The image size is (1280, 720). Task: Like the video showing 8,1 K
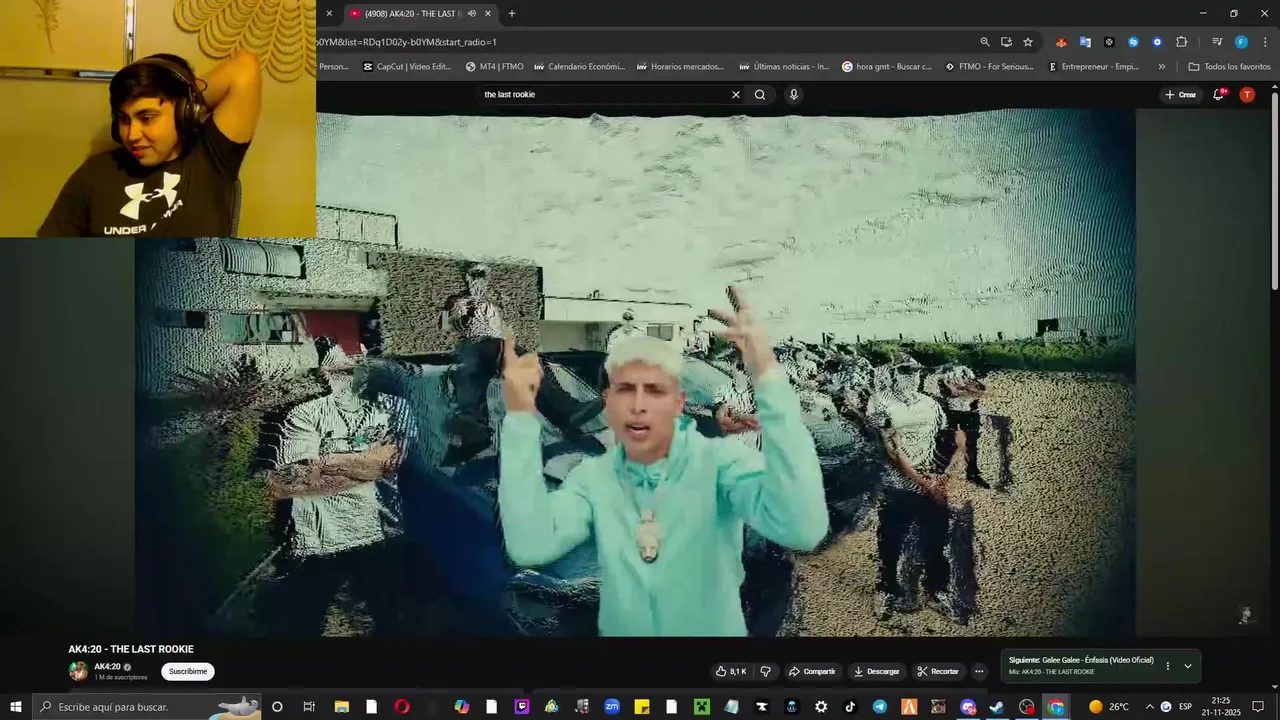[731, 671]
